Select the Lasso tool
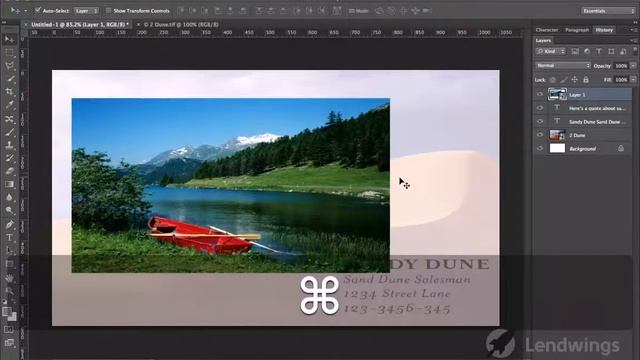 click(9, 65)
